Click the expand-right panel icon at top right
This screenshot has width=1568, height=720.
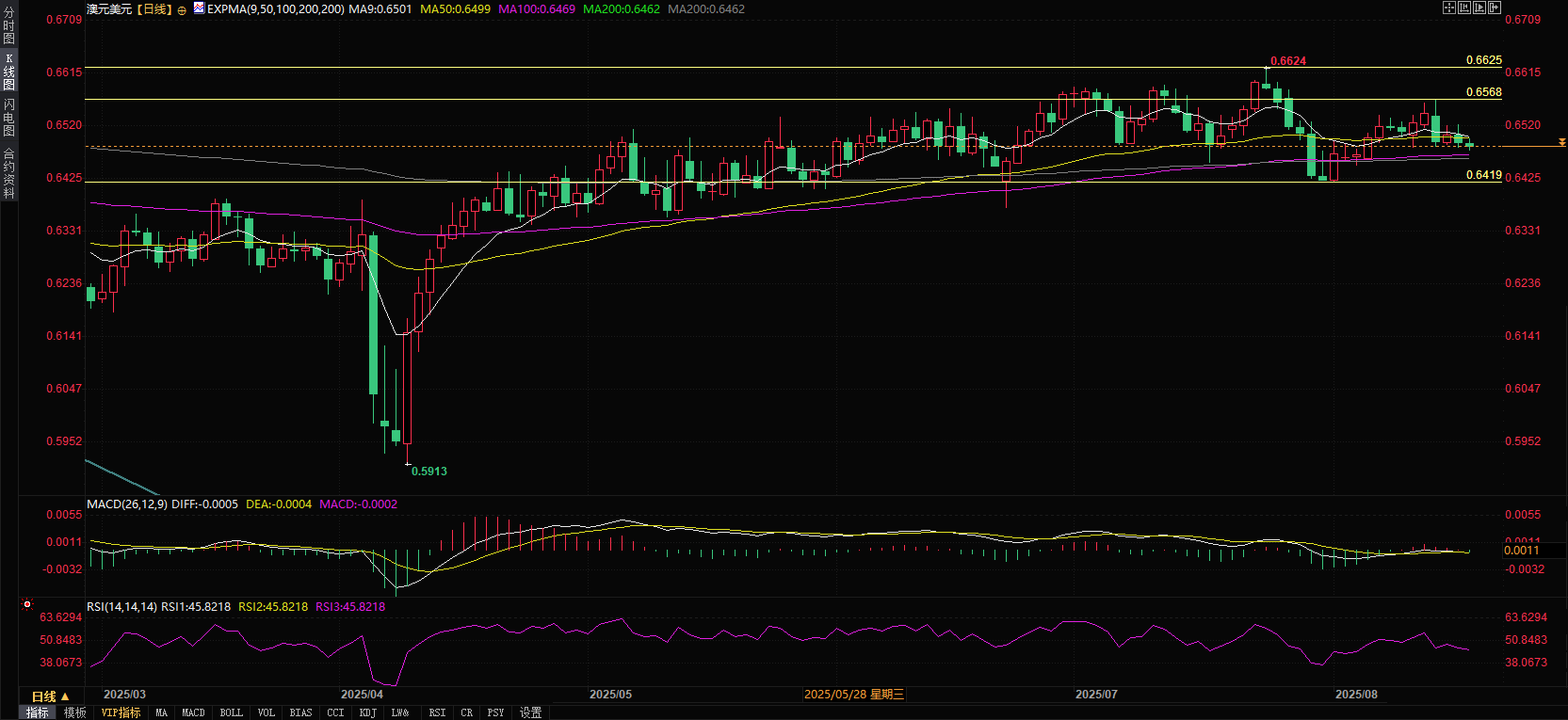[x=1495, y=8]
